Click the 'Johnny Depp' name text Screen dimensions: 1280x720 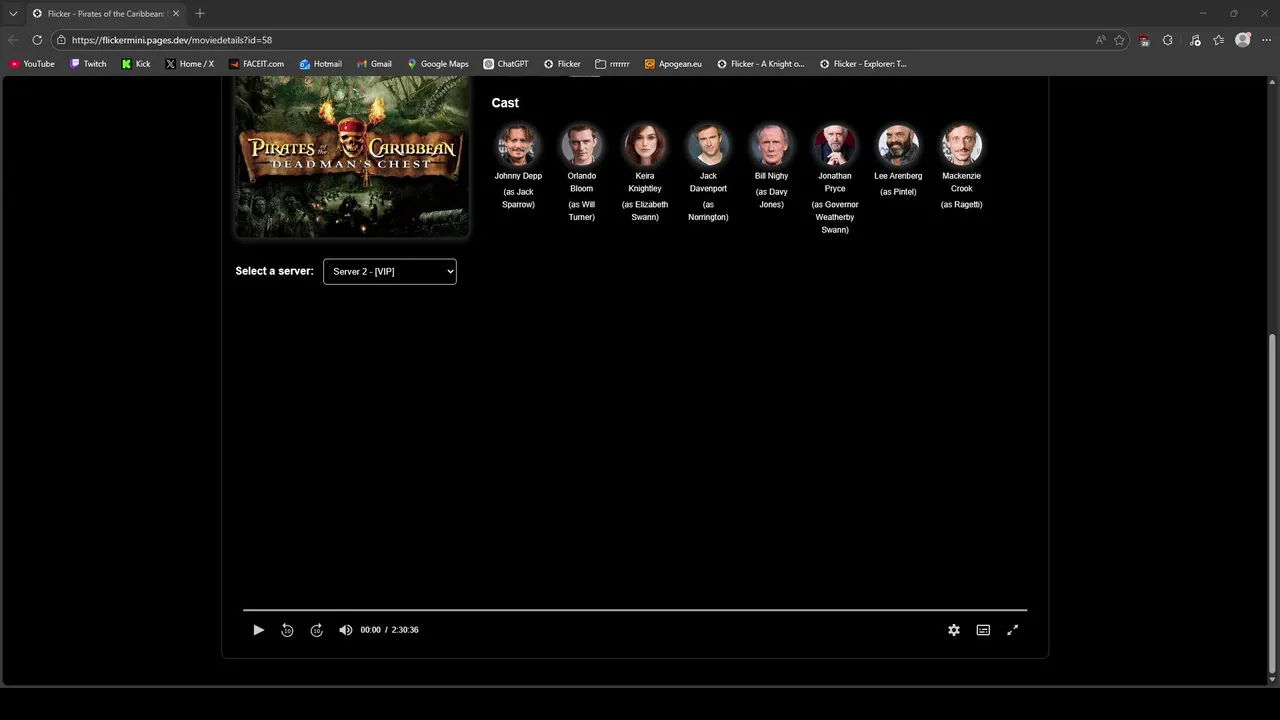pos(518,176)
